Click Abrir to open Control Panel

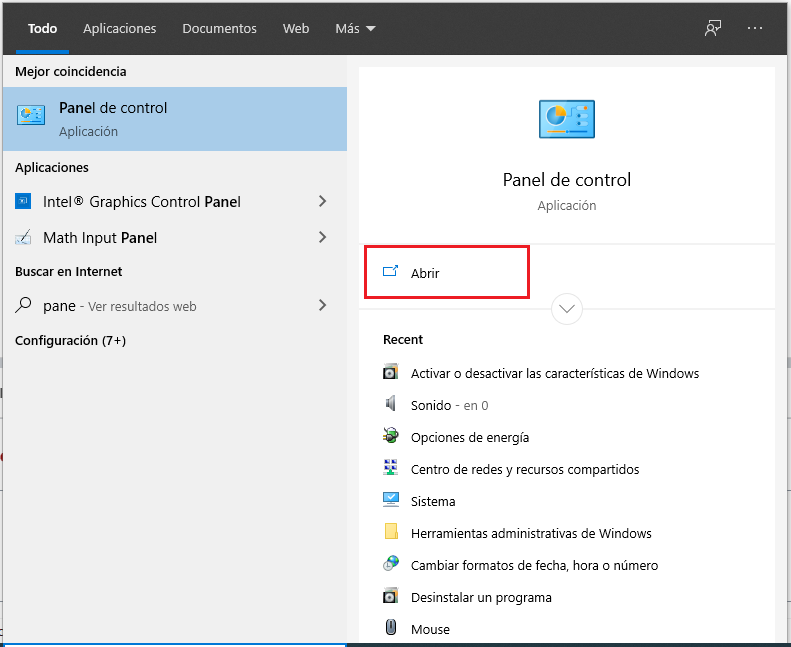(x=425, y=273)
